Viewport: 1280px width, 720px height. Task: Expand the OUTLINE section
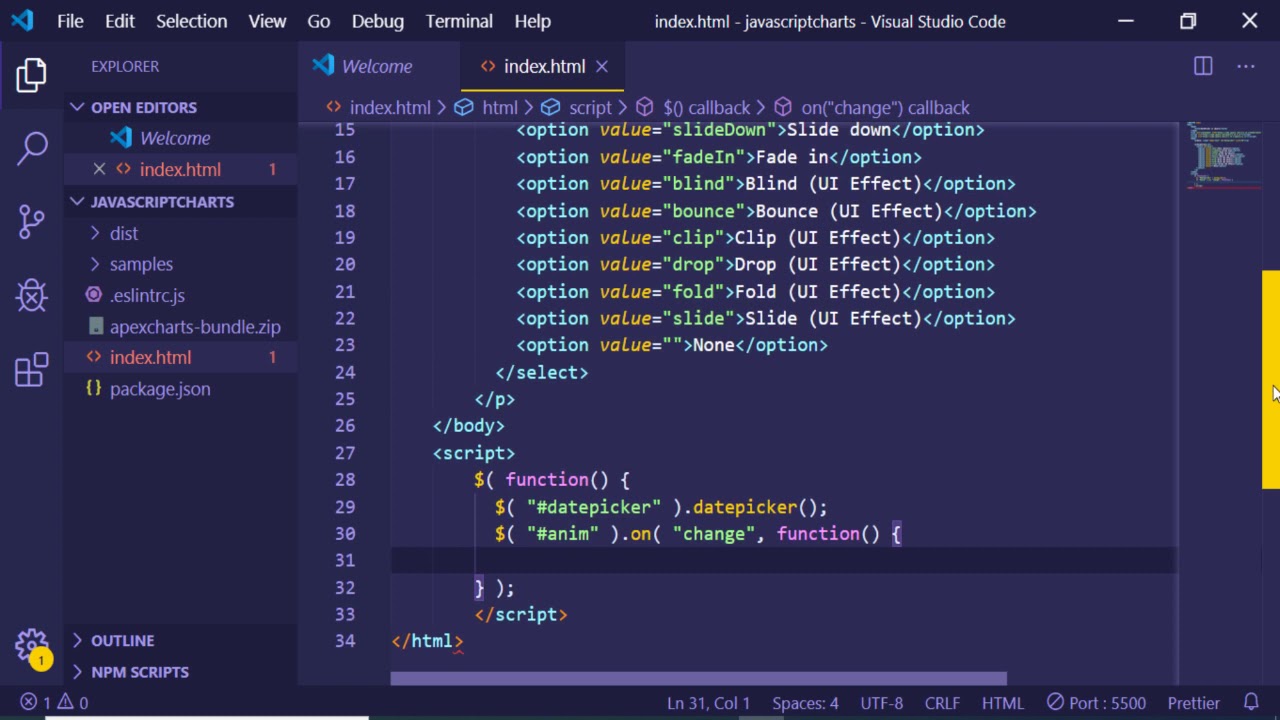pos(122,640)
